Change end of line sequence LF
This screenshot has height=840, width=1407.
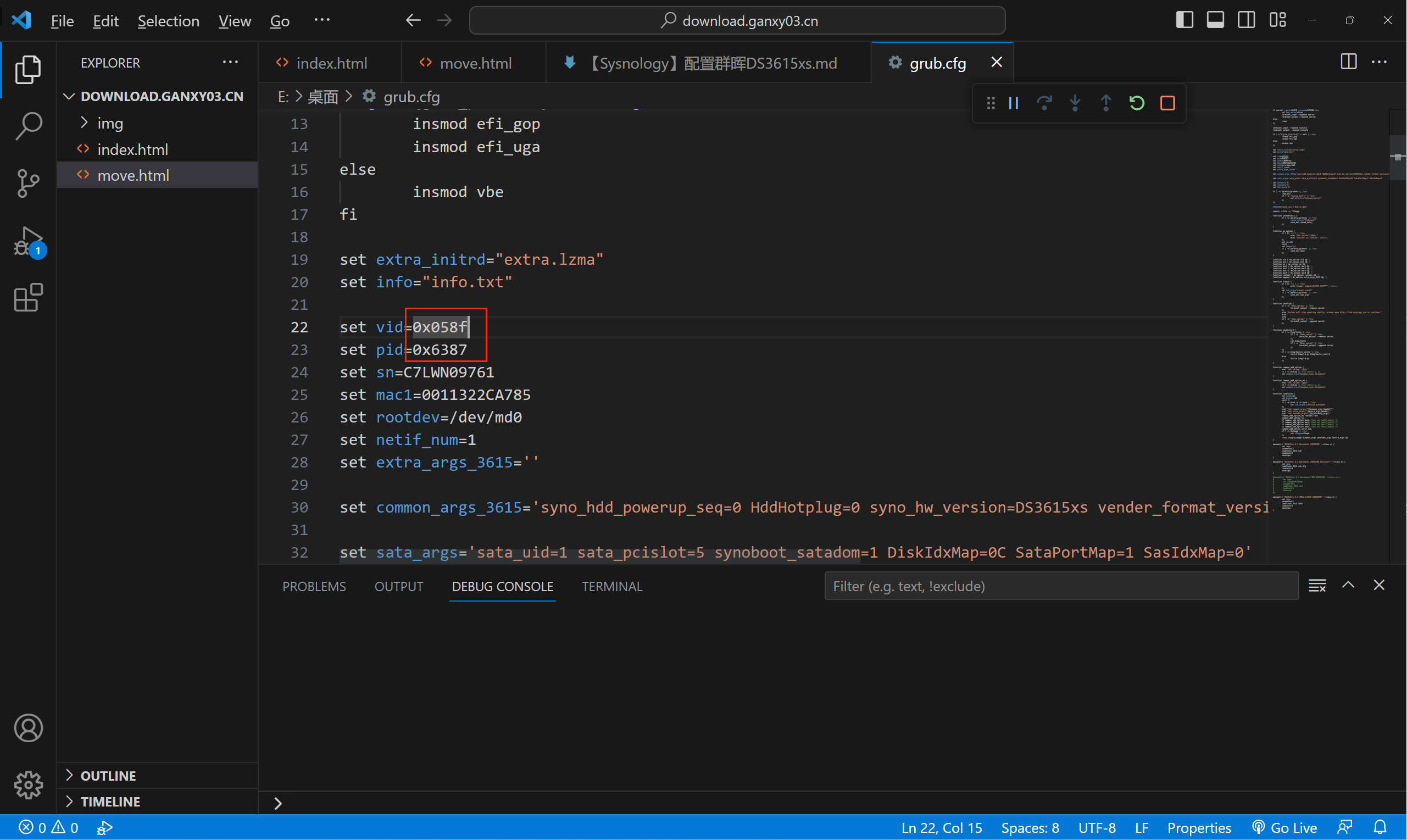(1142, 827)
